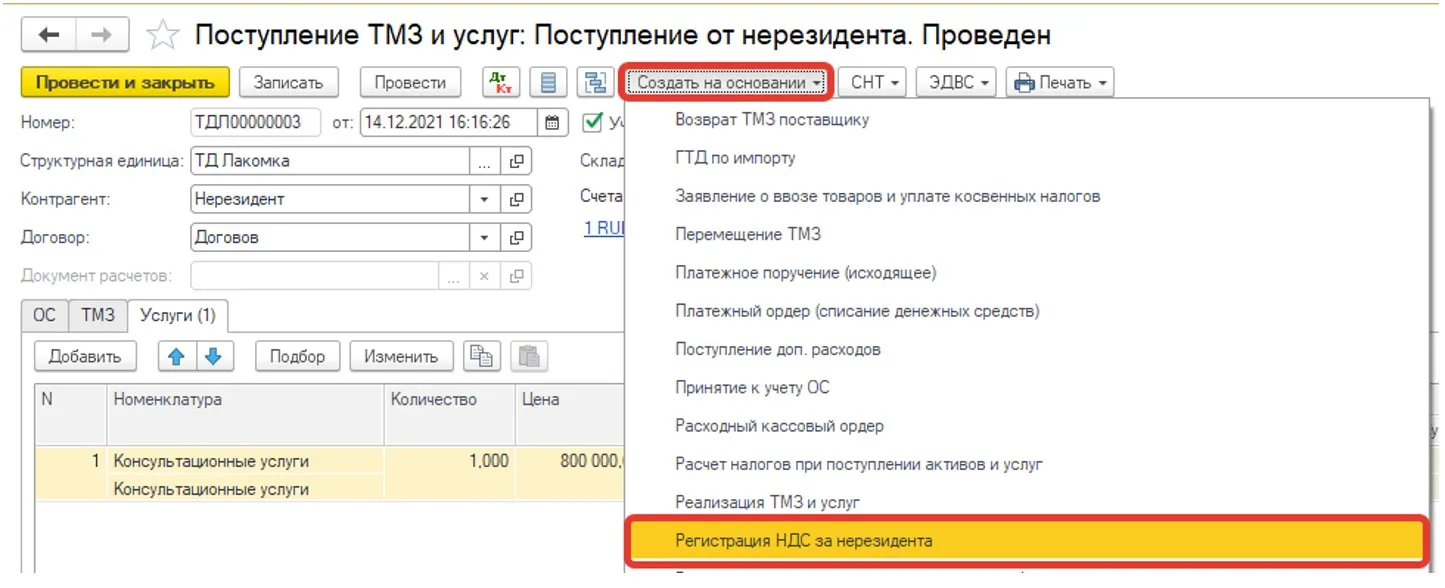The height and width of the screenshot is (588, 1445).
Task: Click the Добавить button
Action: point(85,356)
